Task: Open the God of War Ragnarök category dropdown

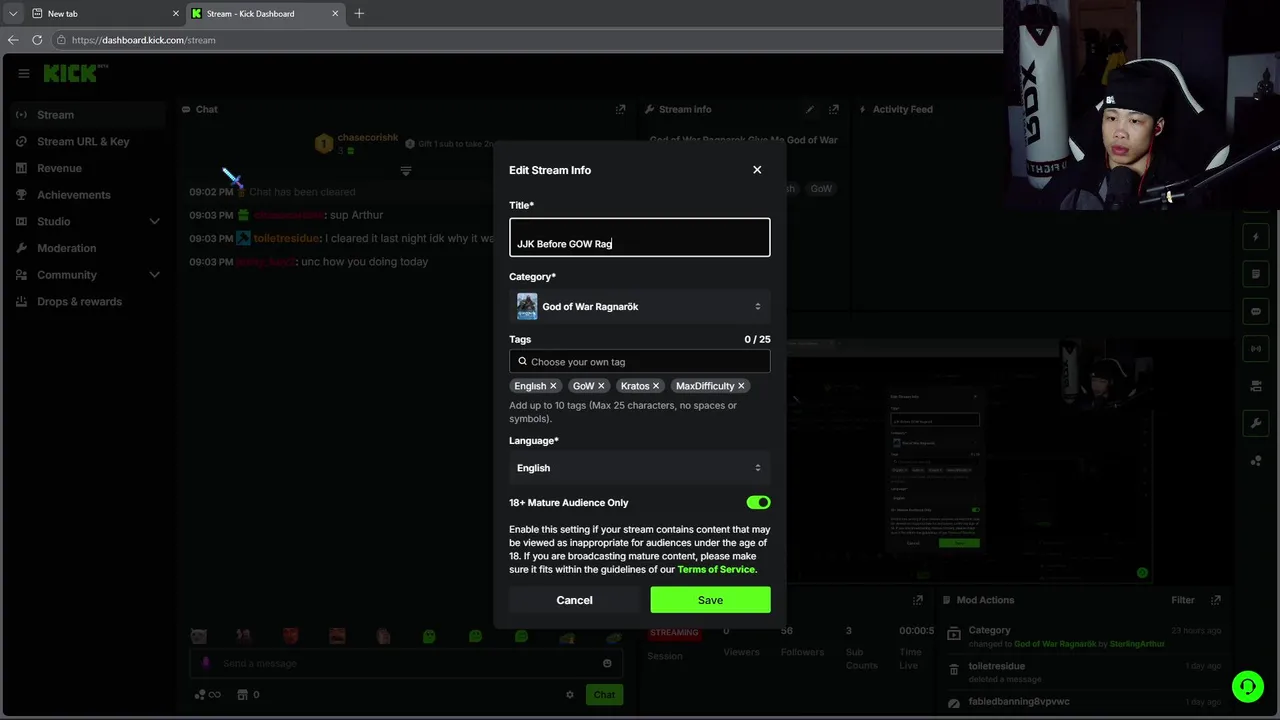Action: coord(640,306)
